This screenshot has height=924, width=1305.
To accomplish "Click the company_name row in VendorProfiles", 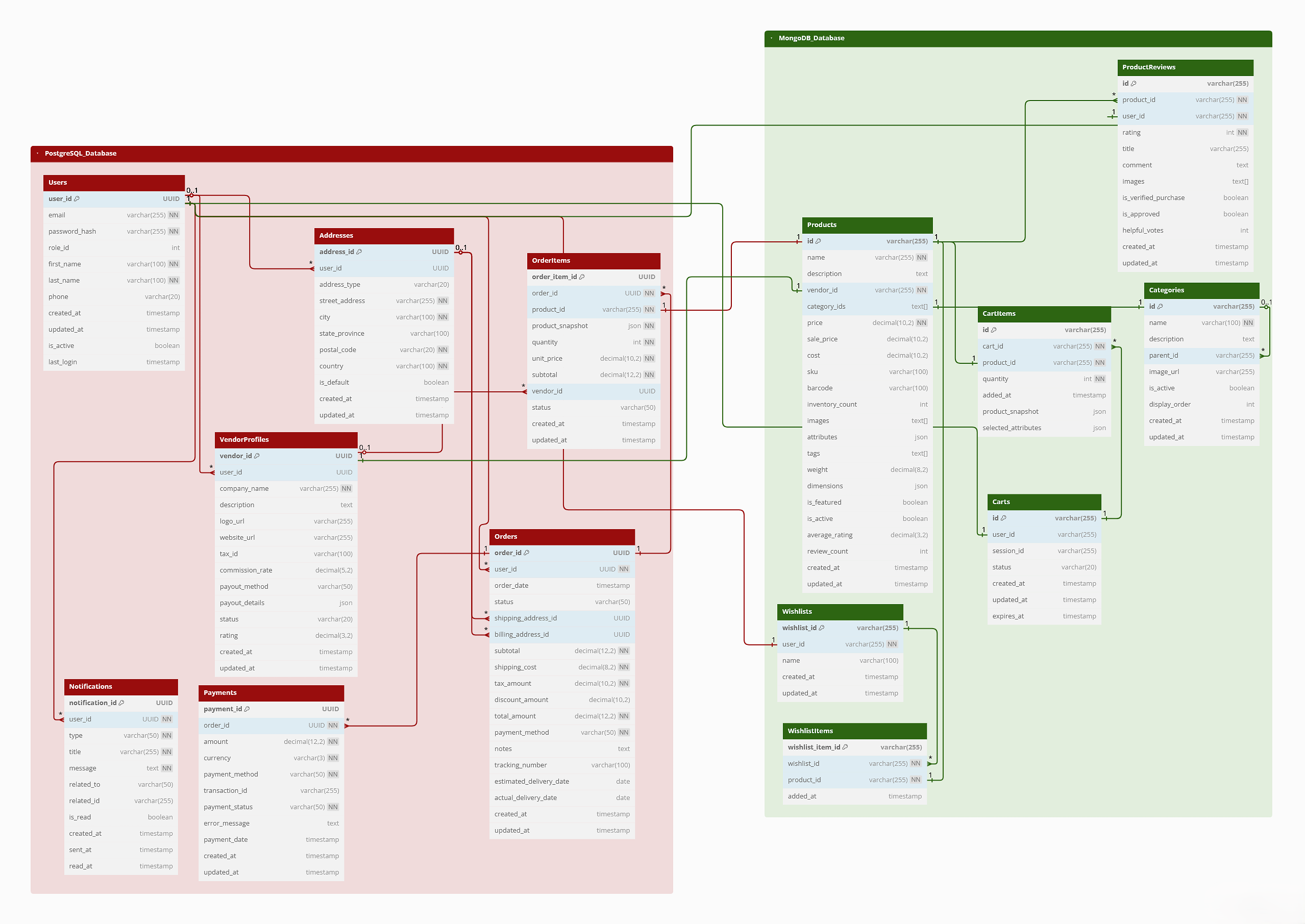I will [286, 489].
